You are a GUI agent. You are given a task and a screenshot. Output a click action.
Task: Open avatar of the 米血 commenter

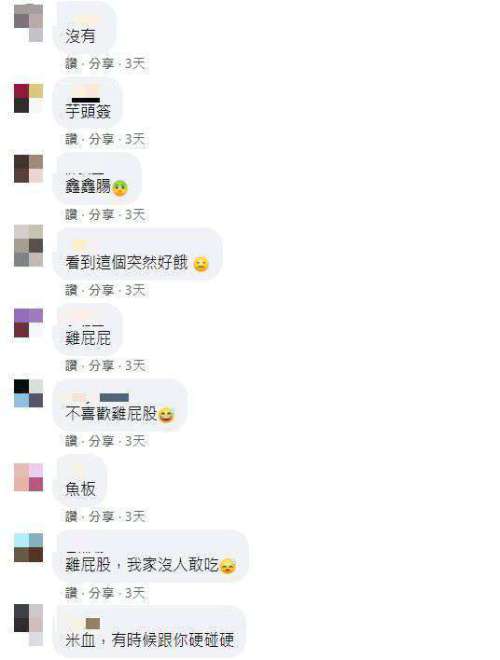(29, 625)
